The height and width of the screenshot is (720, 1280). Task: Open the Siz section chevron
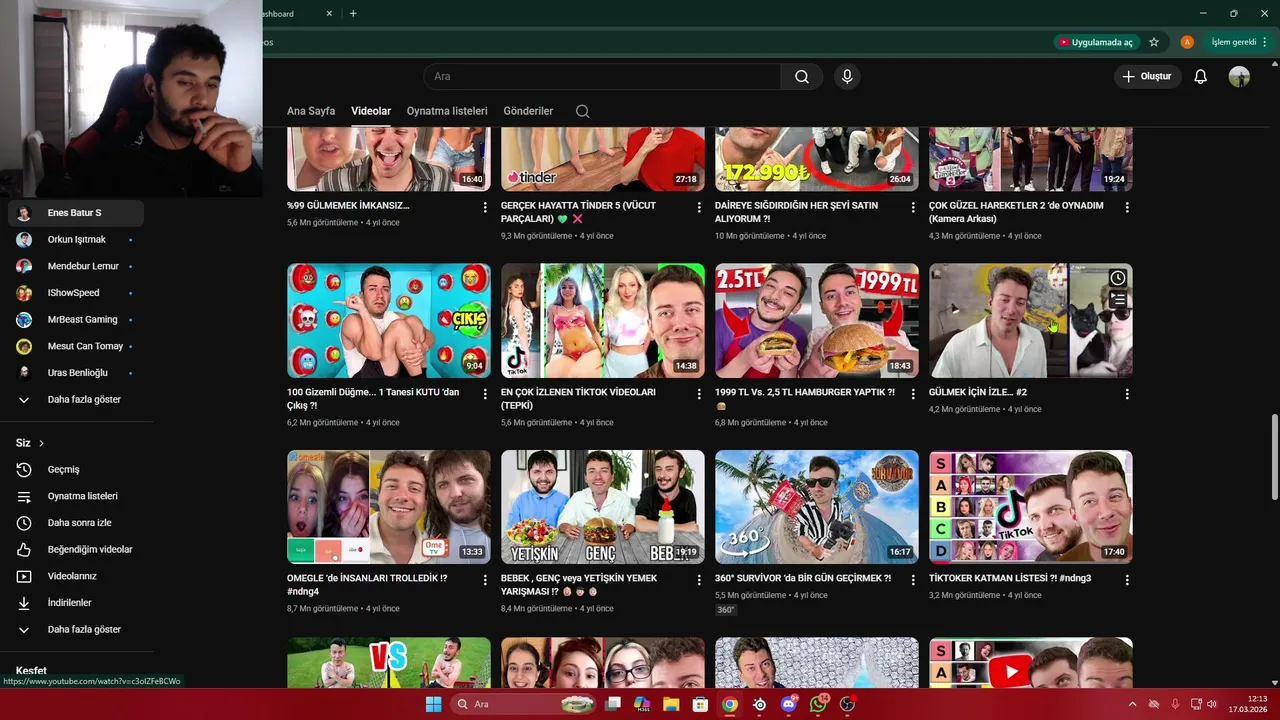point(41,443)
